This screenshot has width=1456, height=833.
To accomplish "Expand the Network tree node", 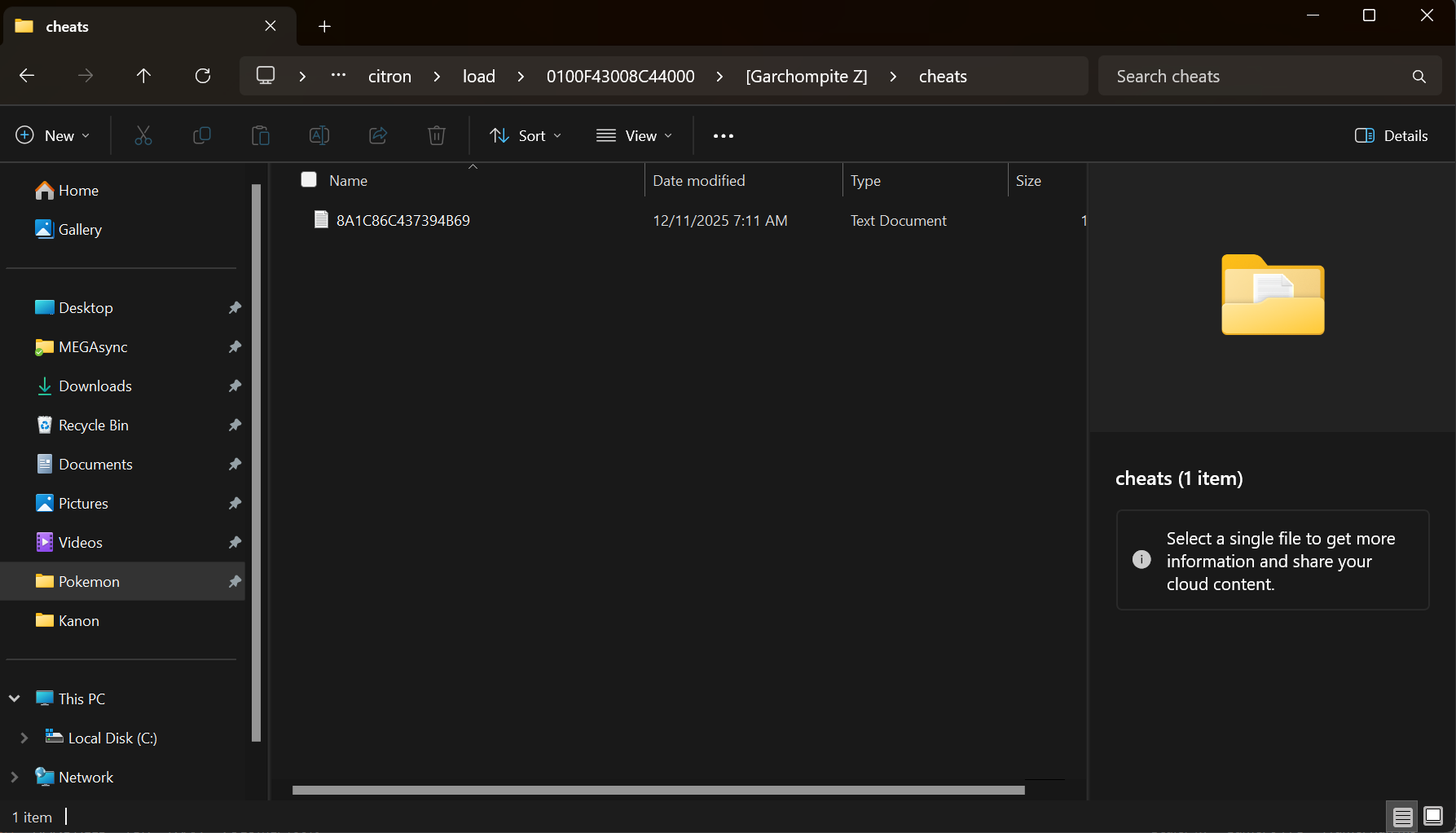I will [x=14, y=777].
